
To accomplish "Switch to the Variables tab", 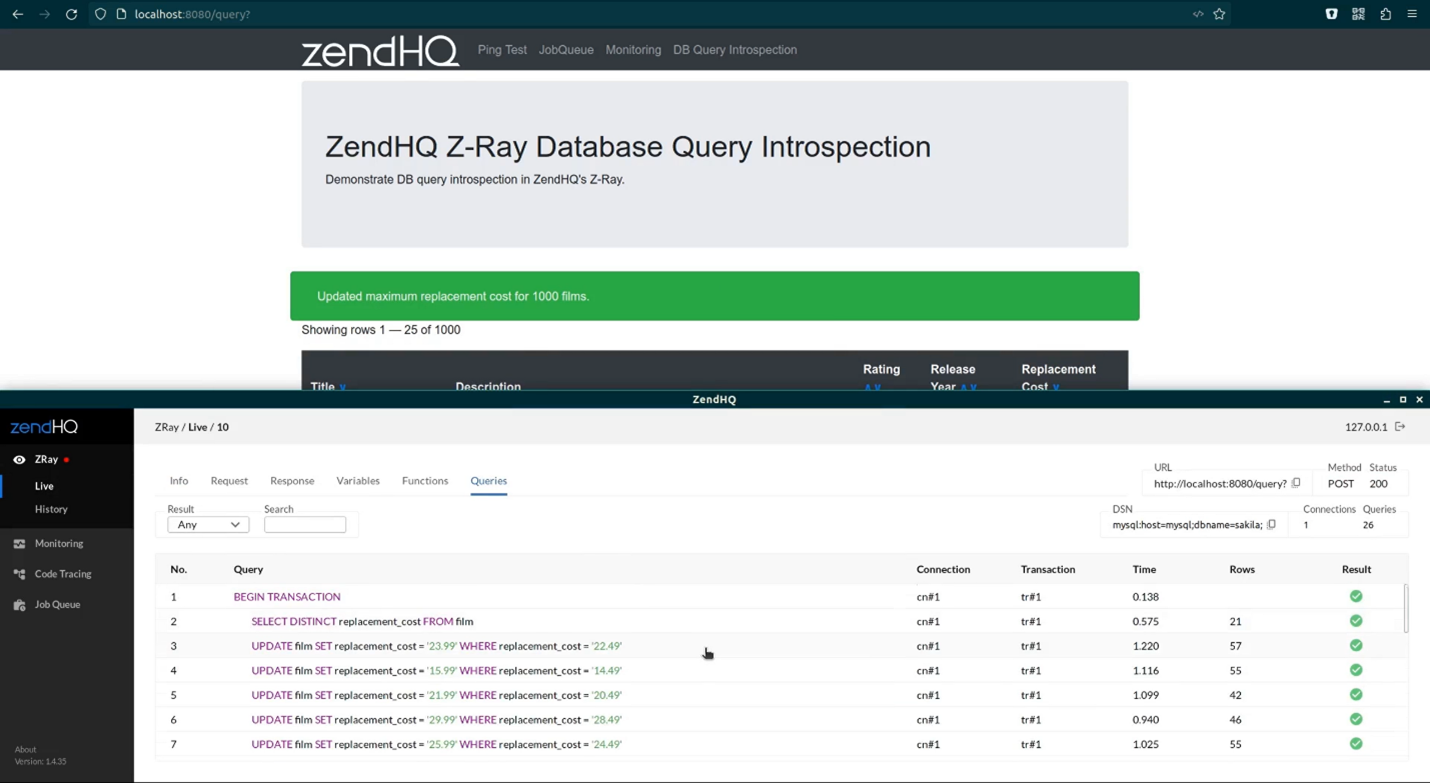I will pyautogui.click(x=358, y=480).
